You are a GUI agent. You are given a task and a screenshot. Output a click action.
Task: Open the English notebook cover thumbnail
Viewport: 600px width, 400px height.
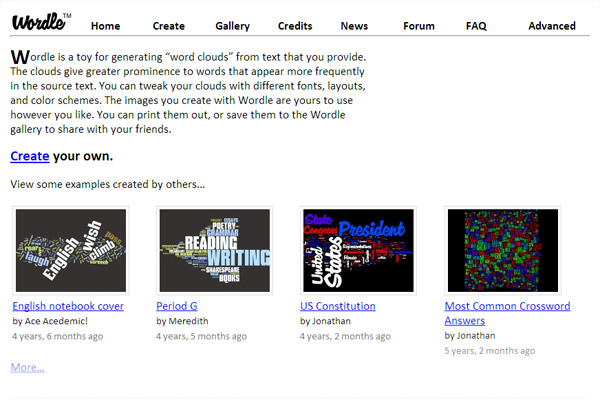point(71,250)
